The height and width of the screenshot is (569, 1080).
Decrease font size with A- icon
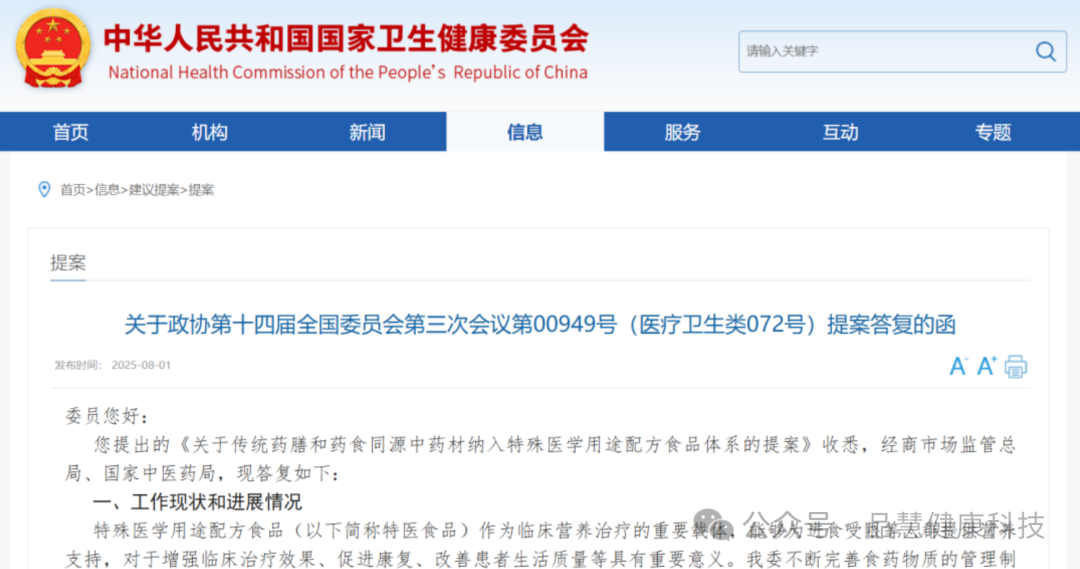point(958,366)
